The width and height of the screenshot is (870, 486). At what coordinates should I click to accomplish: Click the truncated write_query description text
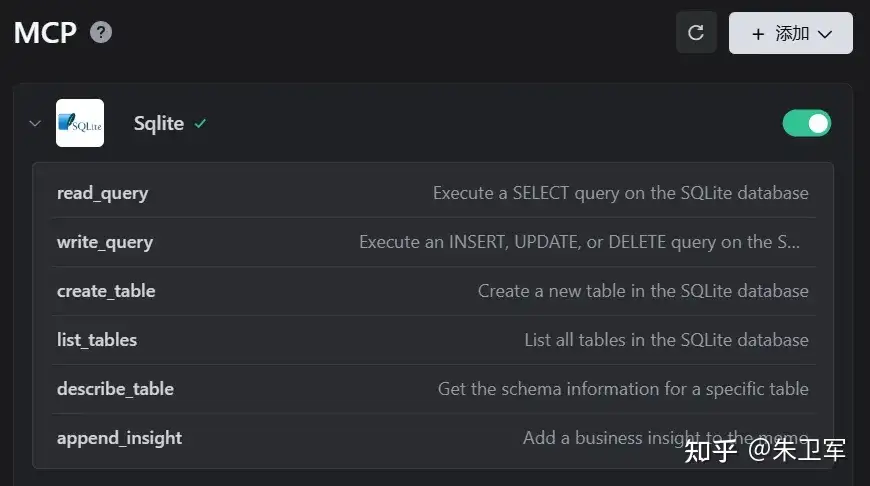579,242
